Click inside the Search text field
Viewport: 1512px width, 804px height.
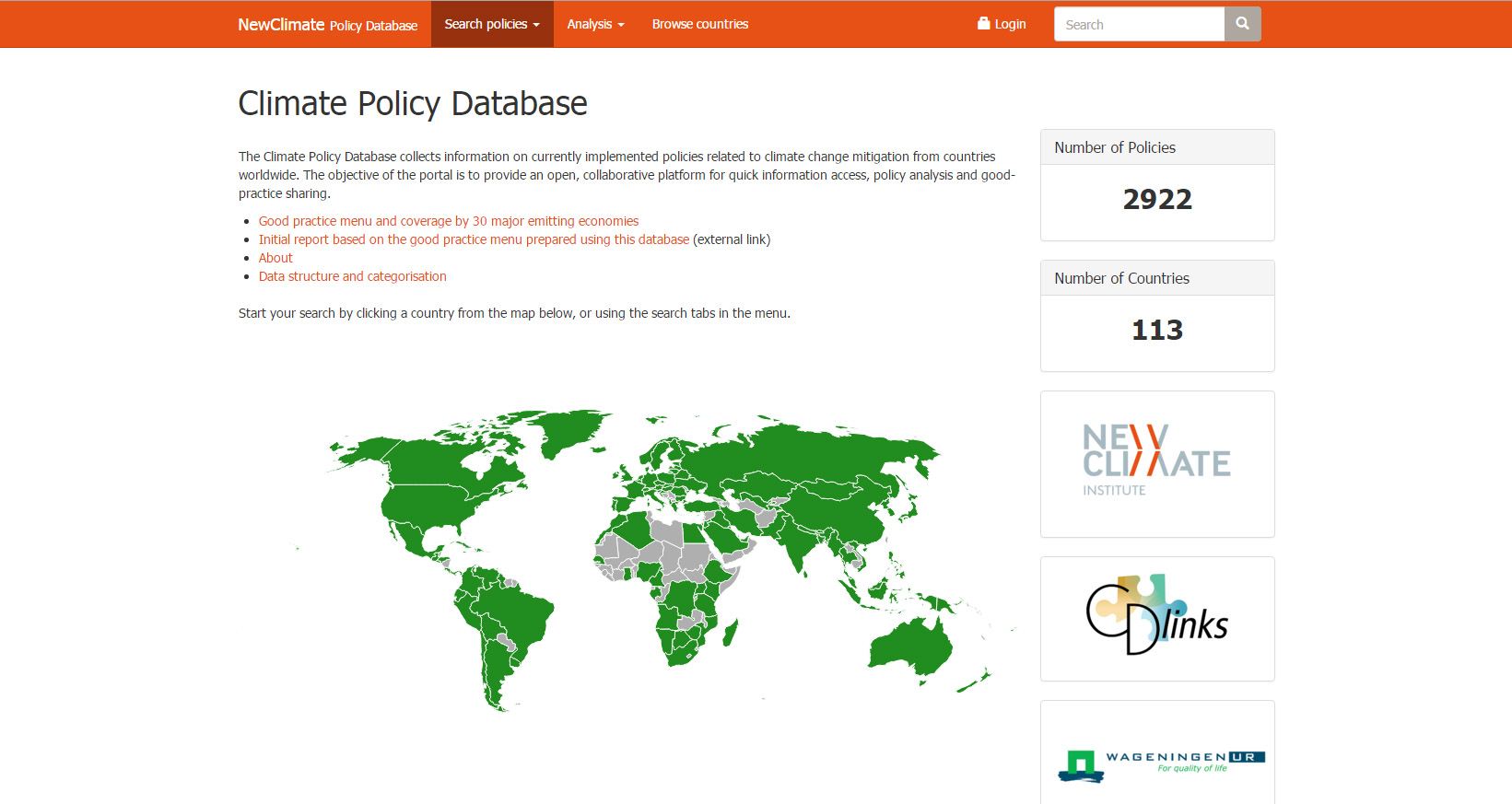(x=1139, y=25)
